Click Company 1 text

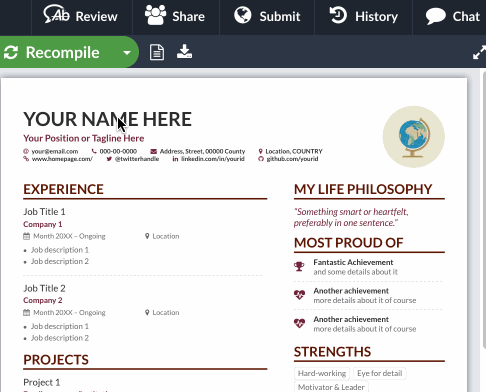(x=43, y=224)
